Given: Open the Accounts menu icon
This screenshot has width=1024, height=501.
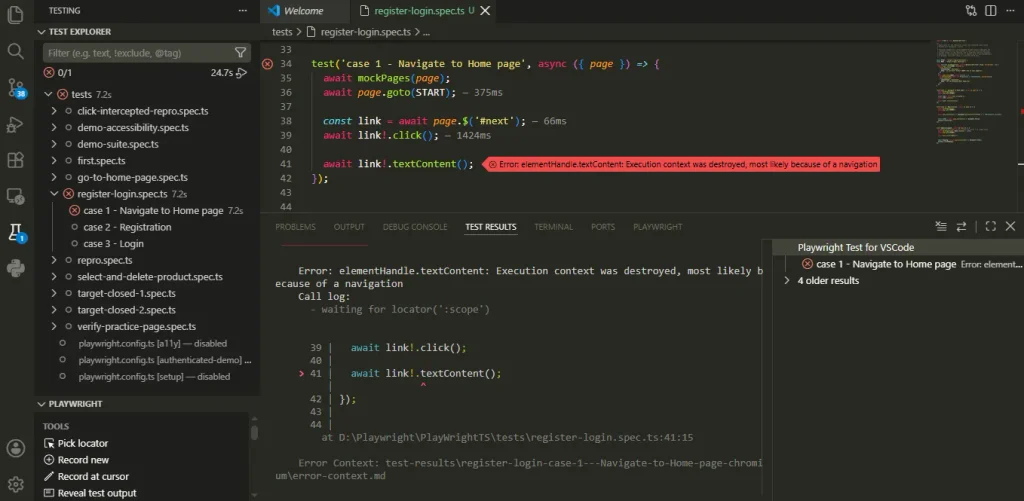Looking at the screenshot, I should [15, 448].
